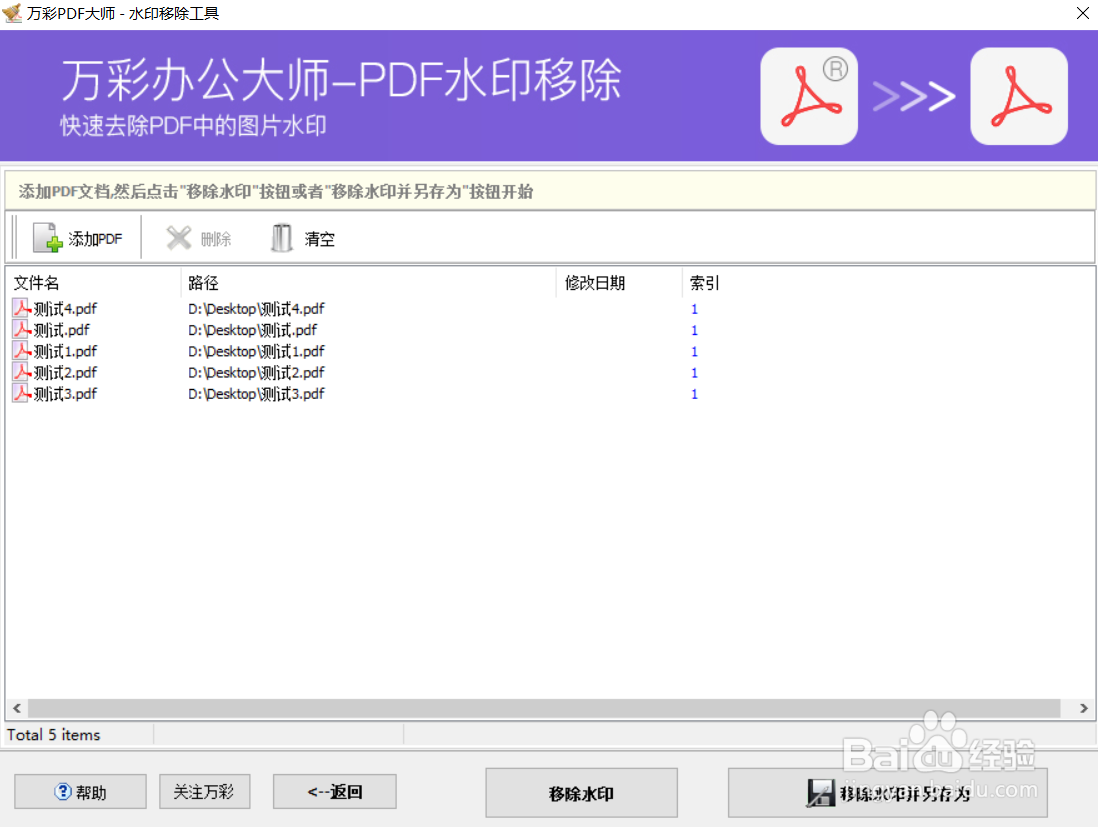Select the PDF icon of 测试1.pdf

click(22, 351)
